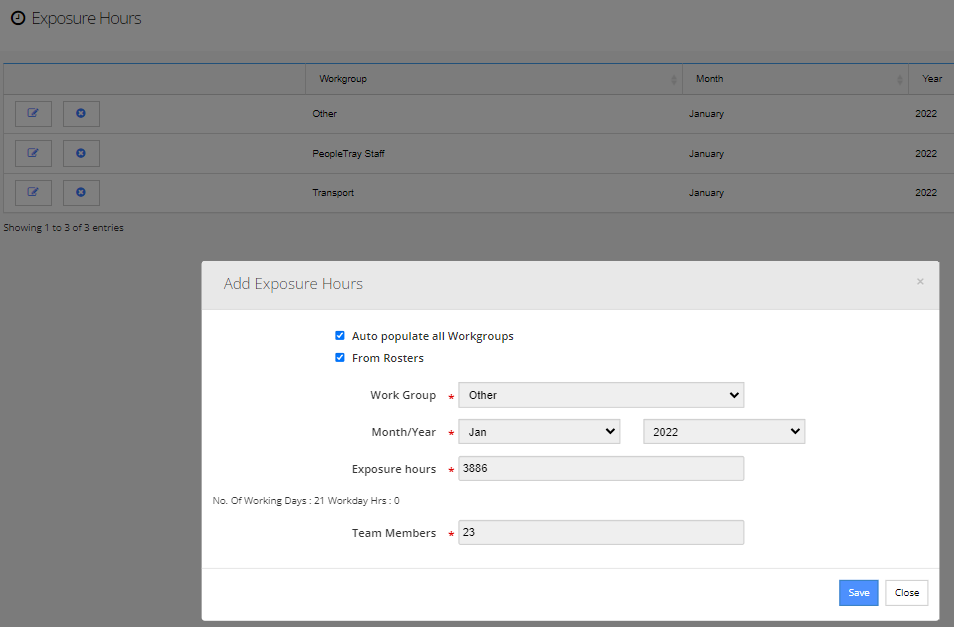
Task: Click the From Rosters label text
Action: coord(388,358)
